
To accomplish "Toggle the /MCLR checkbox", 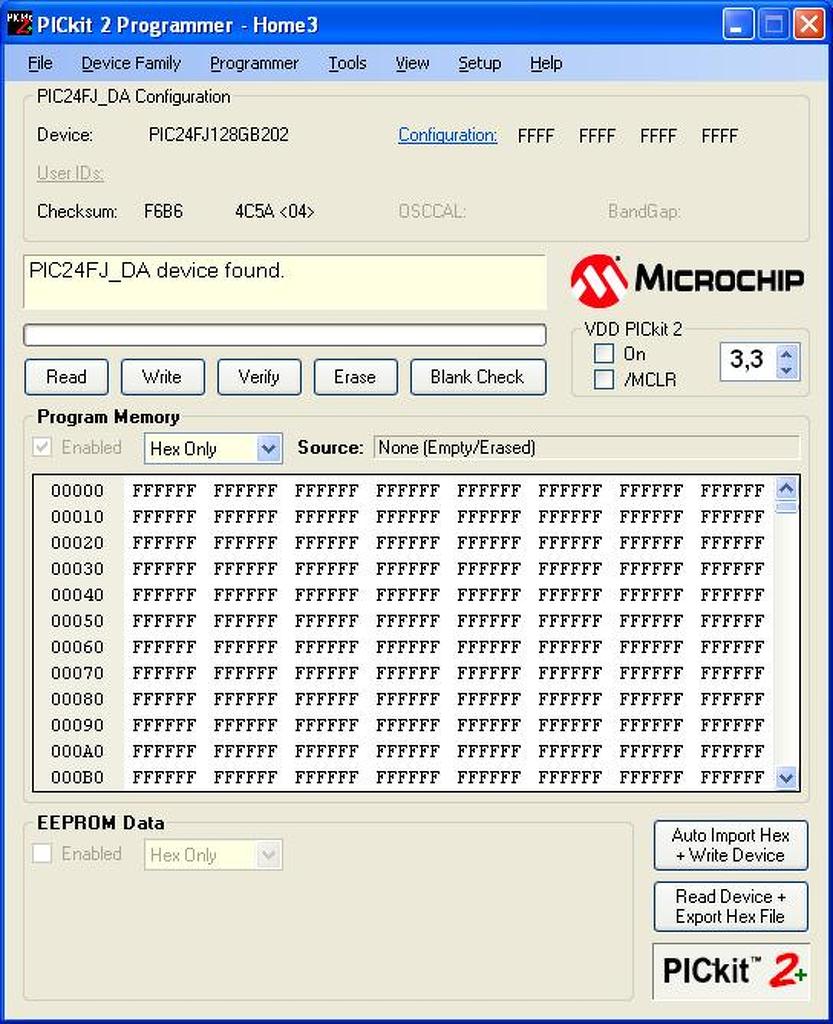I will coord(604,379).
